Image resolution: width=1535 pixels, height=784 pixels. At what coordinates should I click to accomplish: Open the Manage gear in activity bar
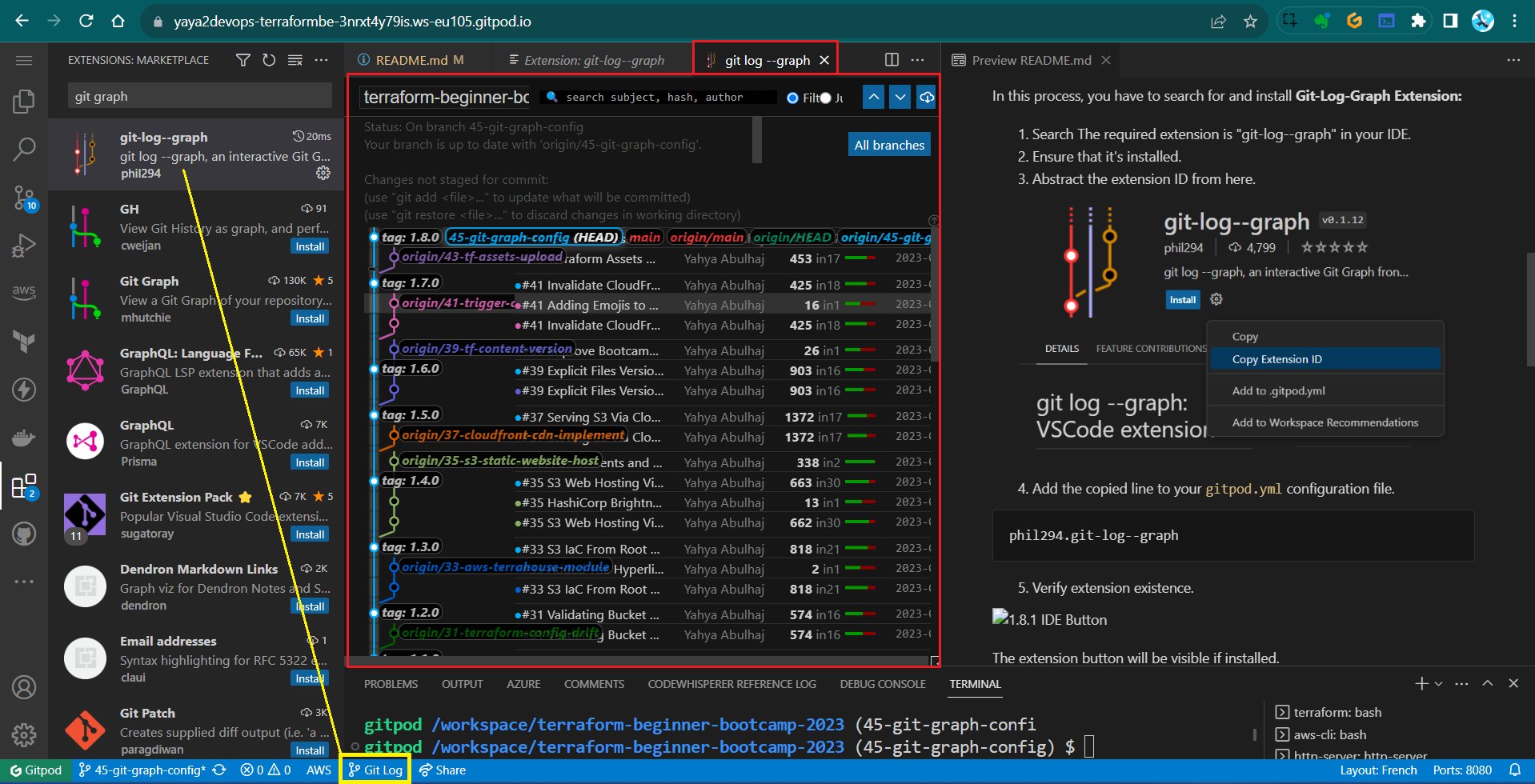click(x=24, y=734)
